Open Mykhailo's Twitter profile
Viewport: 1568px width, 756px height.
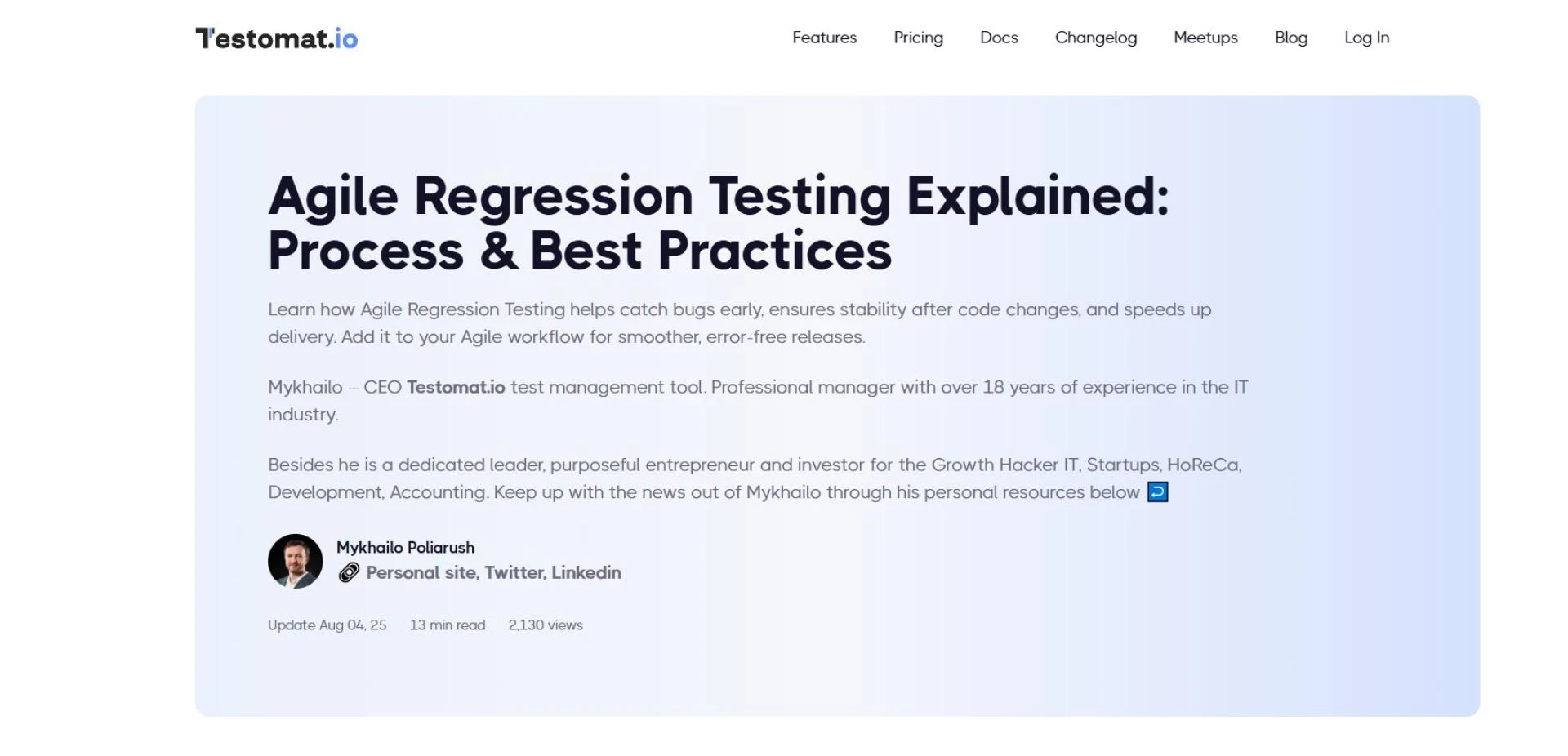pos(513,572)
